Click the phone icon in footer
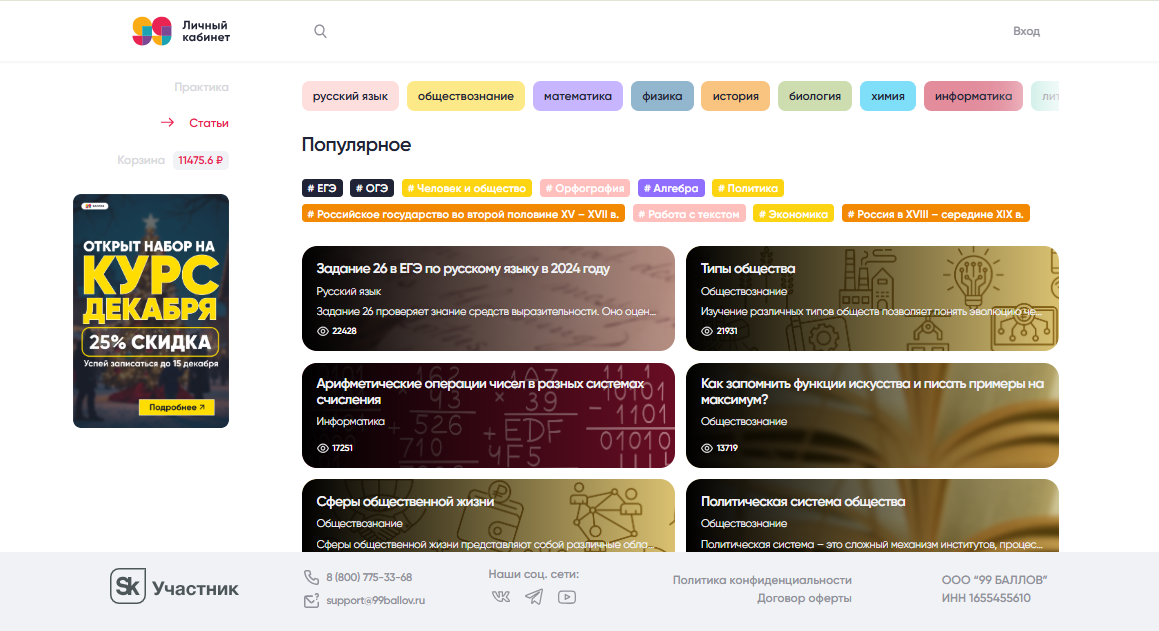The width and height of the screenshot is (1159, 631). coord(311,577)
